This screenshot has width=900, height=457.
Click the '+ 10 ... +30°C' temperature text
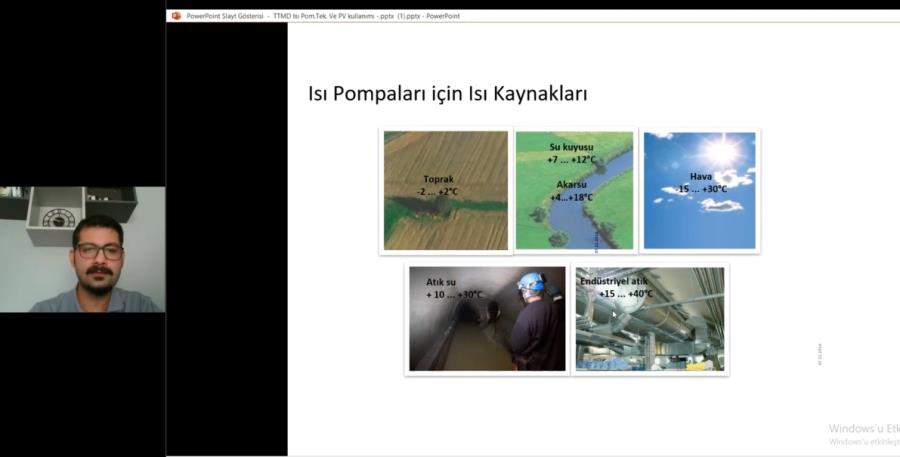pos(454,295)
